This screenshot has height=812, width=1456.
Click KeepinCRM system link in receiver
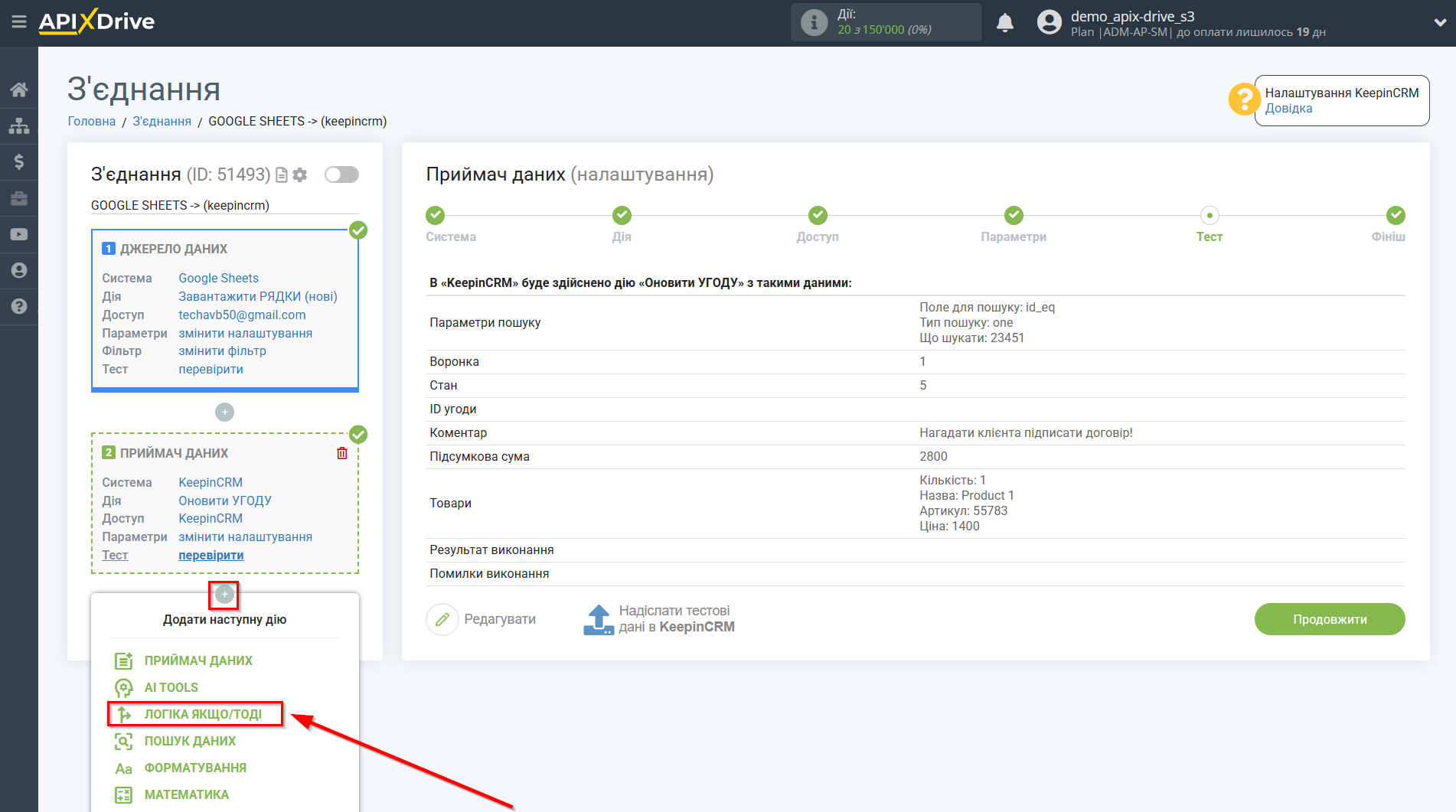(211, 482)
